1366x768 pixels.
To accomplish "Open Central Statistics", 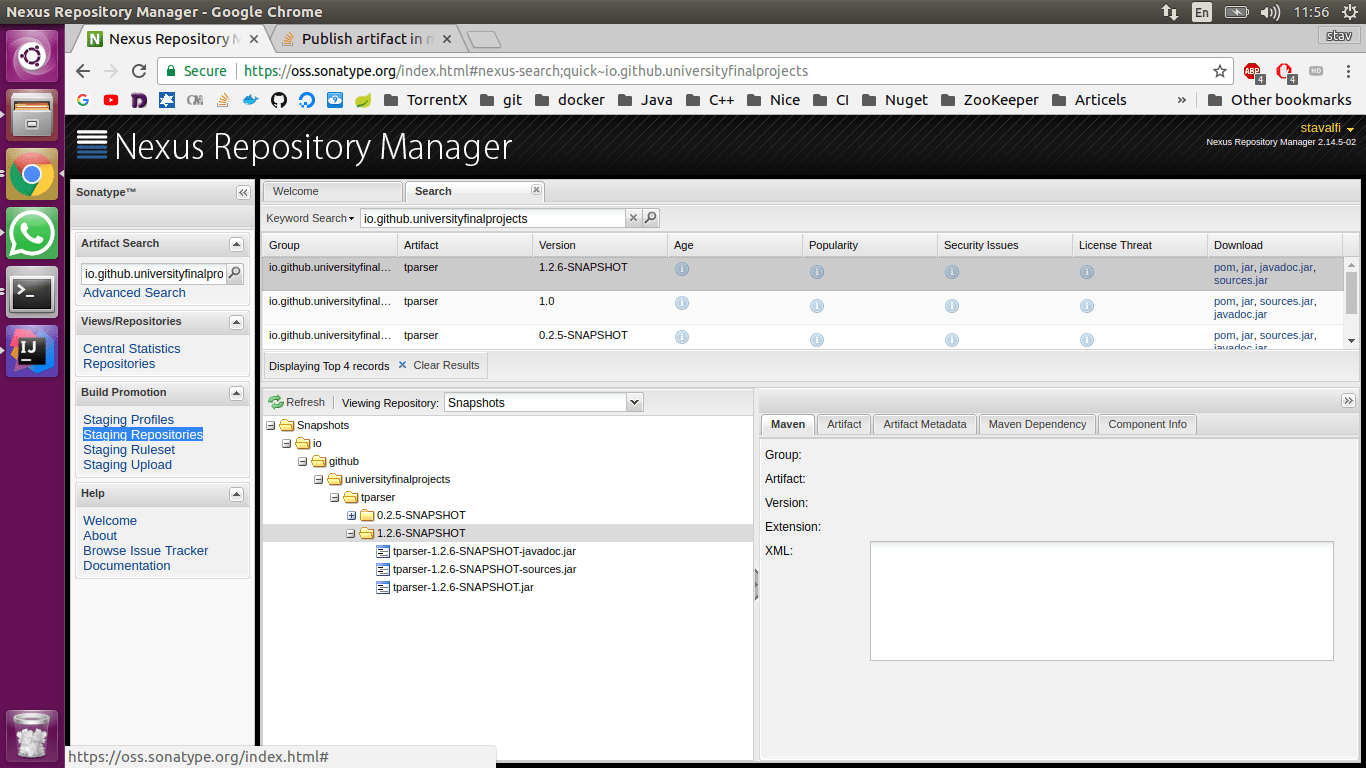I will coord(132,349).
